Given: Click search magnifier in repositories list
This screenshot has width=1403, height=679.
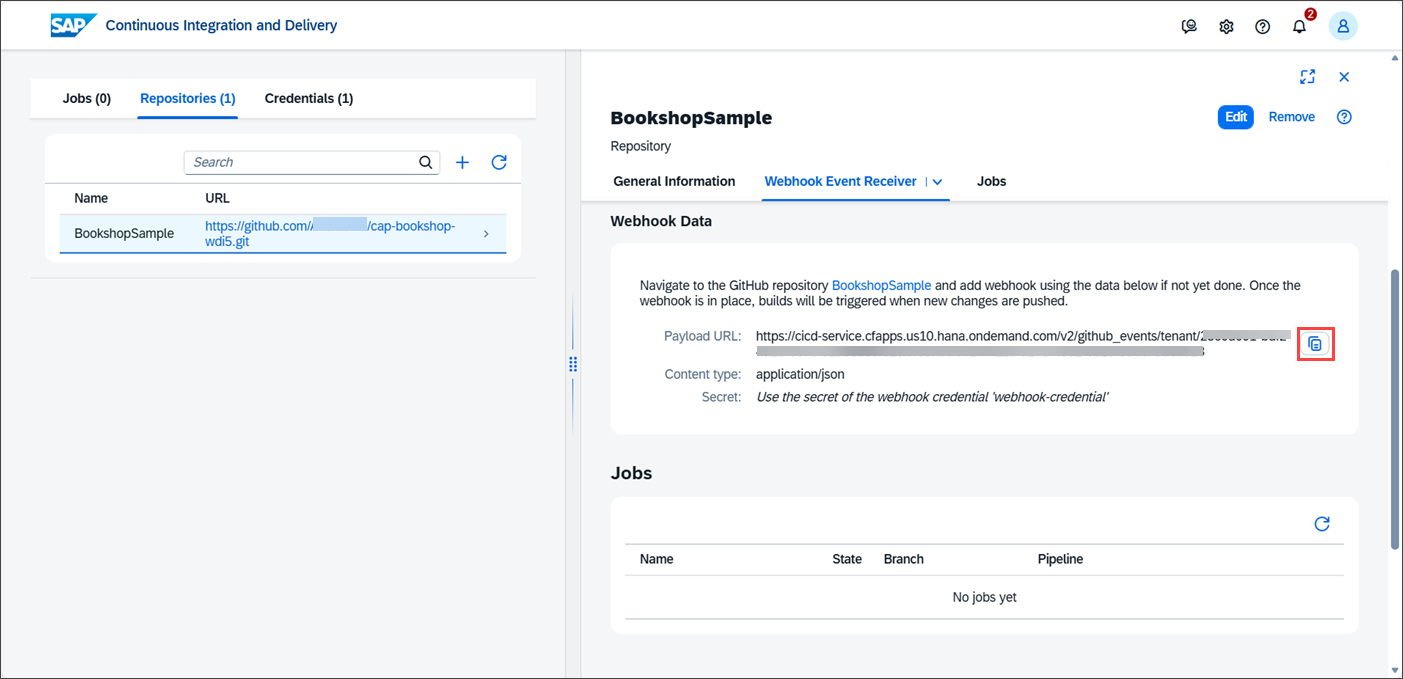Looking at the screenshot, I should 426,162.
